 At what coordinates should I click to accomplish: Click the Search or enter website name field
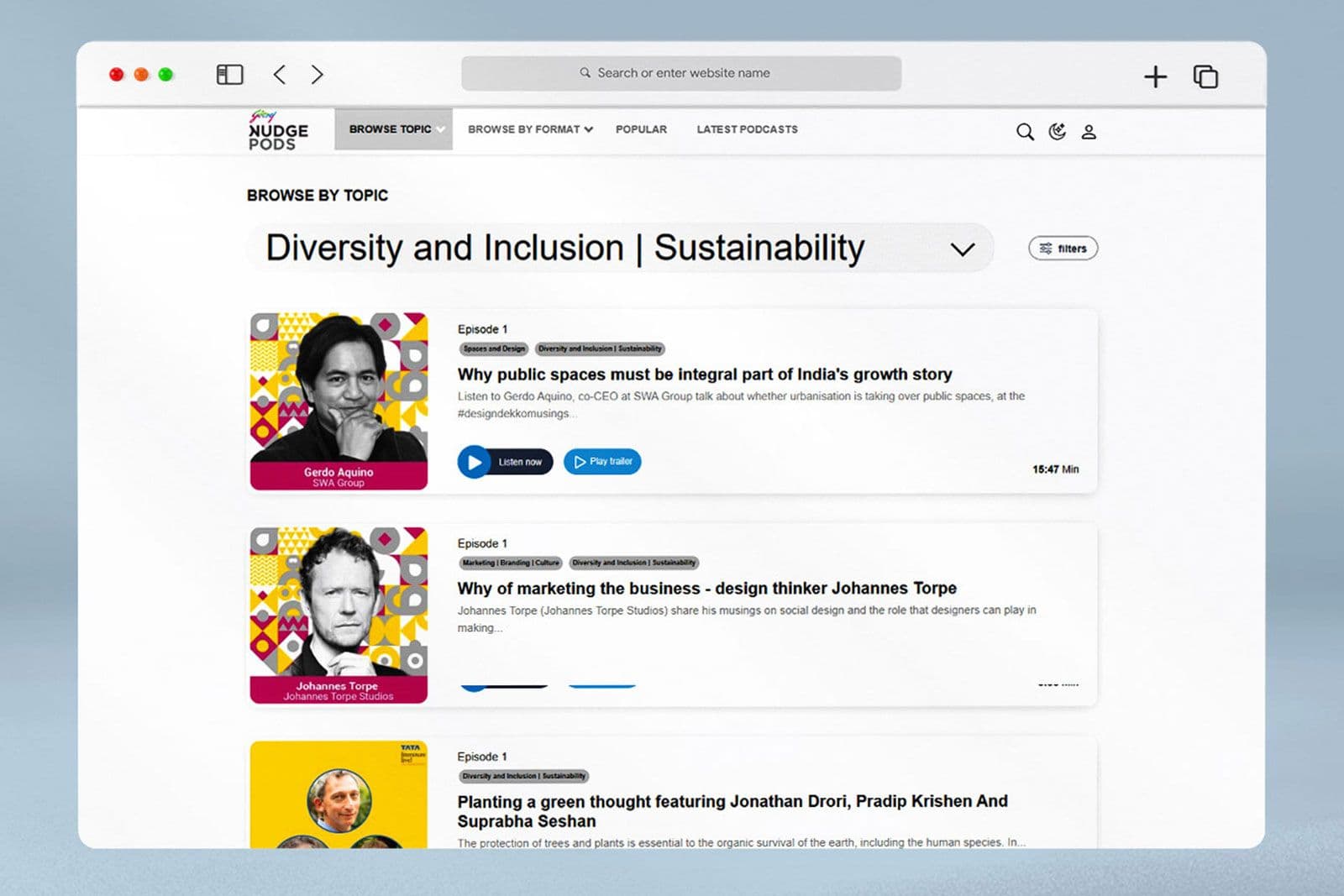681,73
